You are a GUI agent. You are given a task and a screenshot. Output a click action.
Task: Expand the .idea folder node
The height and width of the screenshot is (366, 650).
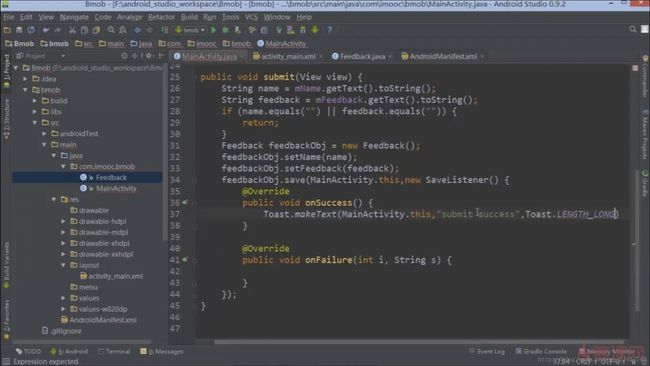click(26, 79)
